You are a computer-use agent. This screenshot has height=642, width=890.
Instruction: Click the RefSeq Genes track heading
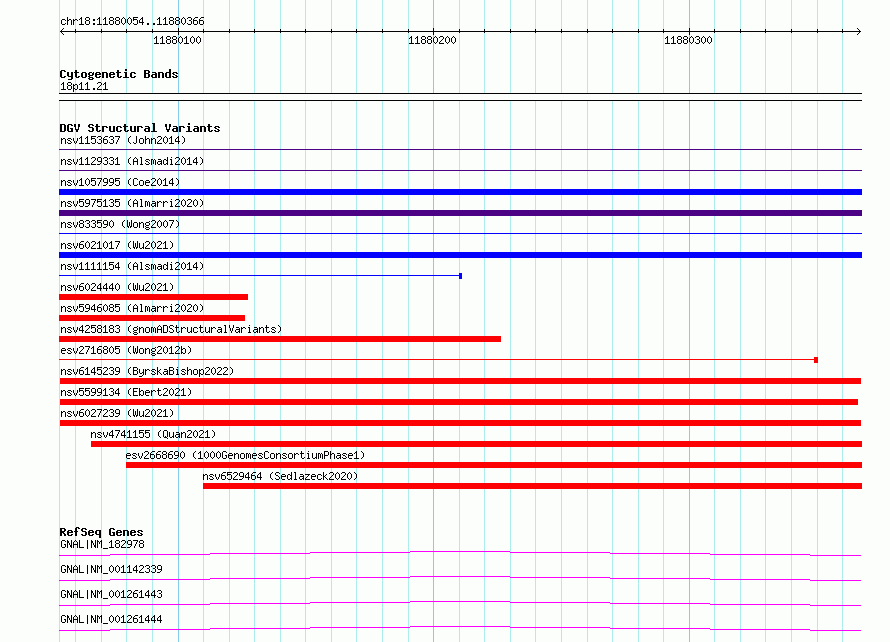pyautogui.click(x=101, y=532)
